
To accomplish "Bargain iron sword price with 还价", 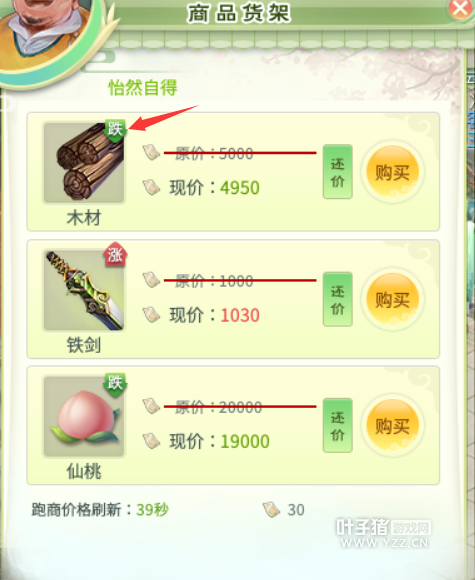I will click(337, 299).
